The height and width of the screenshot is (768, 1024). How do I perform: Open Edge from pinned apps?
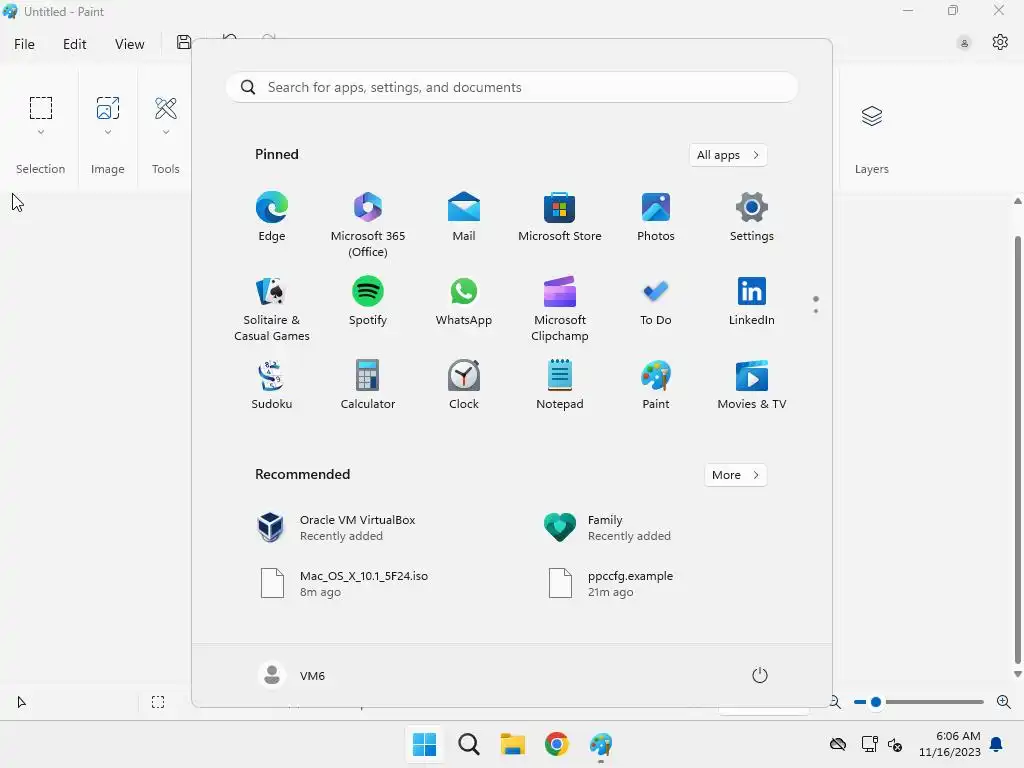point(272,217)
